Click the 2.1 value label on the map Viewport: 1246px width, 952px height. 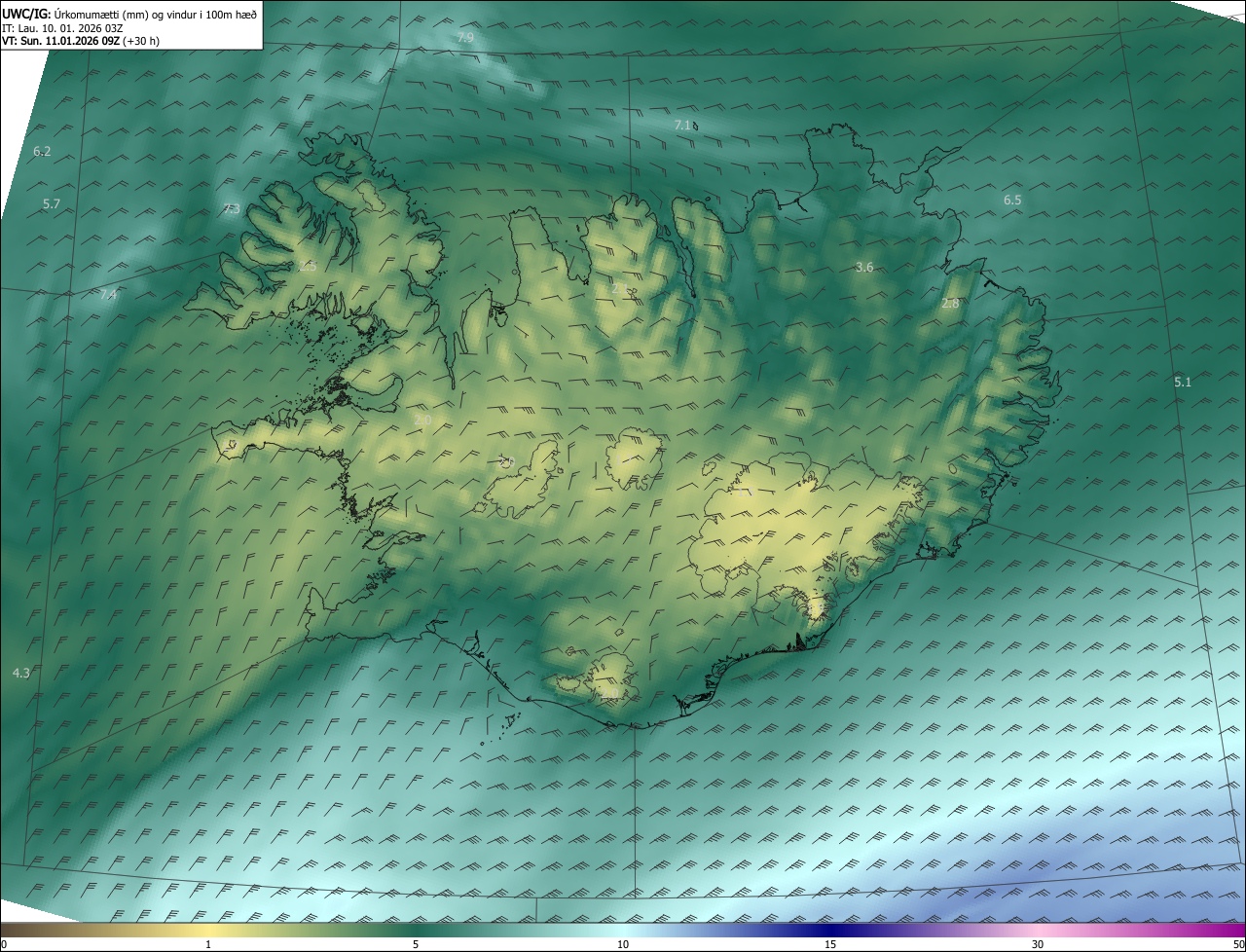620,288
